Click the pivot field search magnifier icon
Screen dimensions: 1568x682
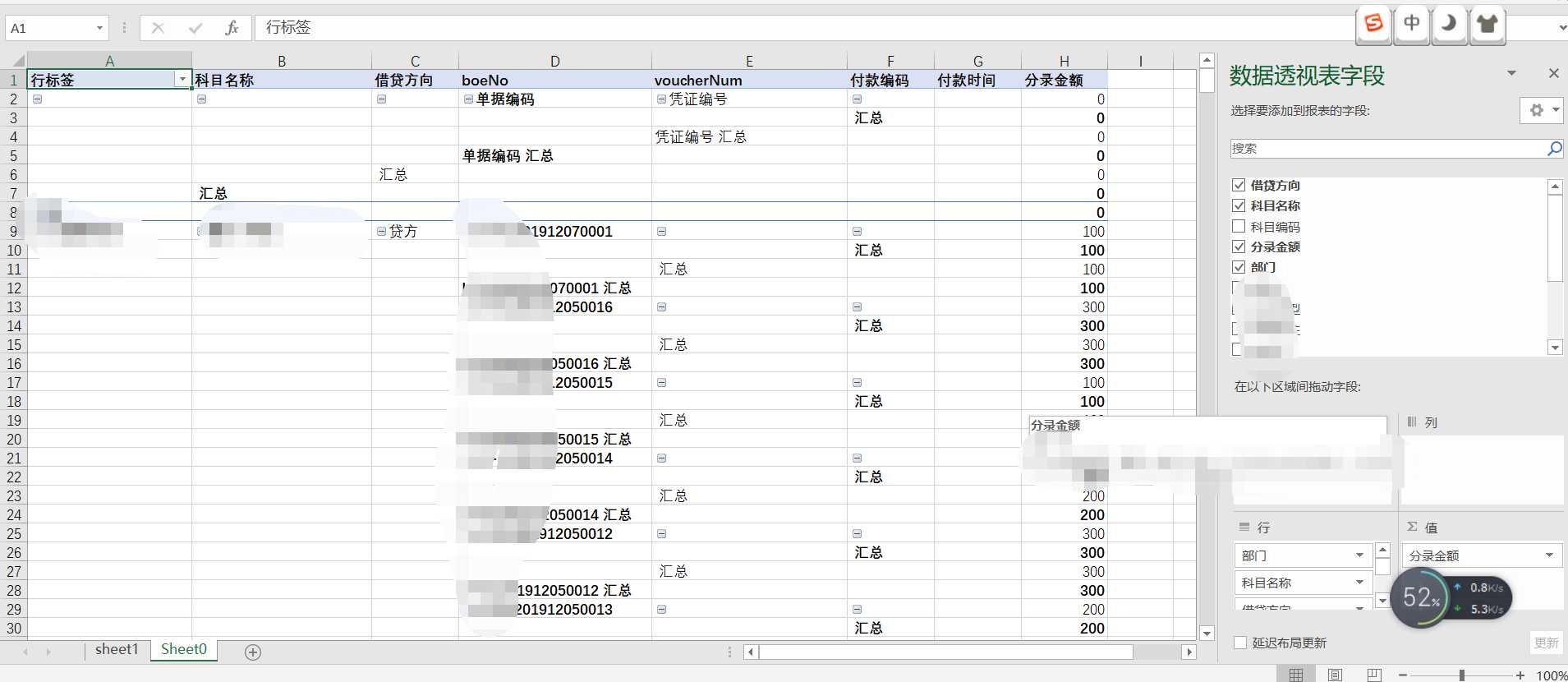(1554, 149)
